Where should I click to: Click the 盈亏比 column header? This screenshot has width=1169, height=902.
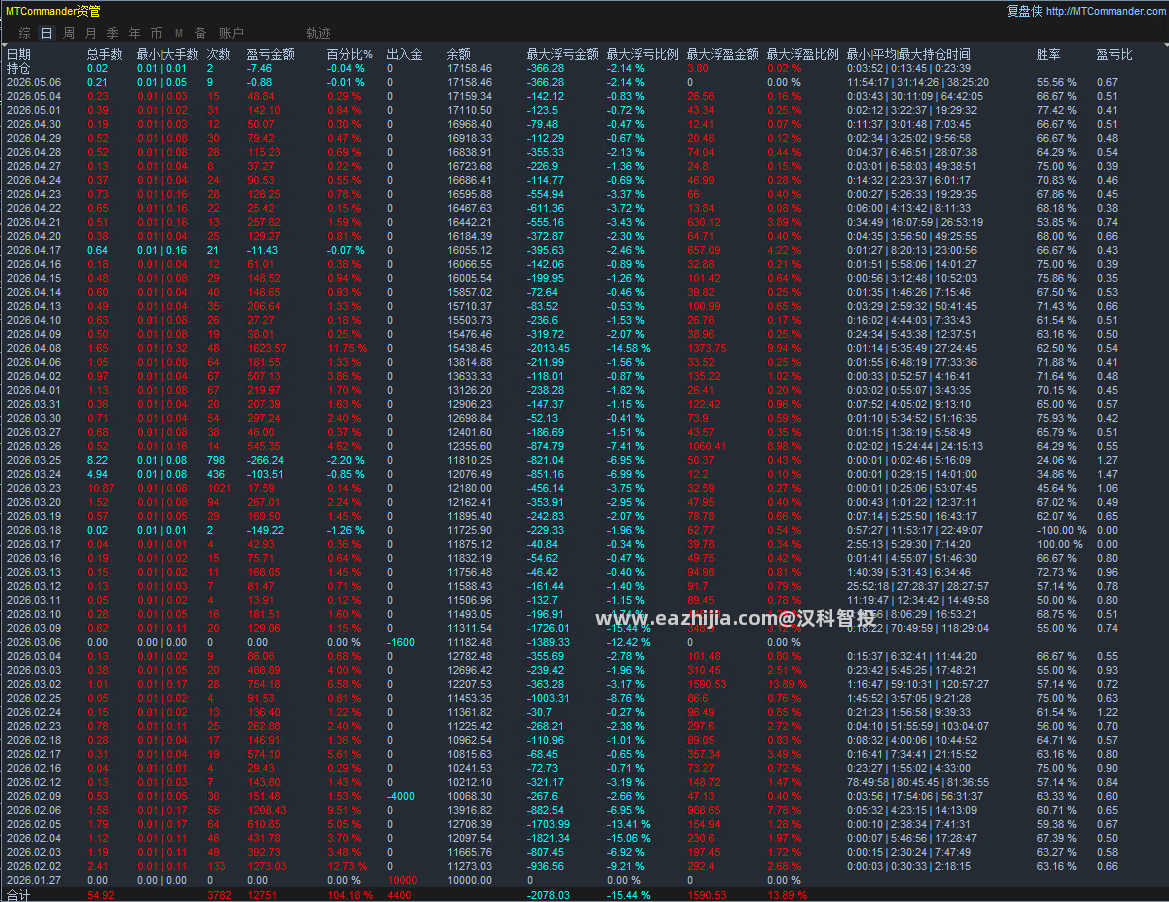tap(1115, 54)
